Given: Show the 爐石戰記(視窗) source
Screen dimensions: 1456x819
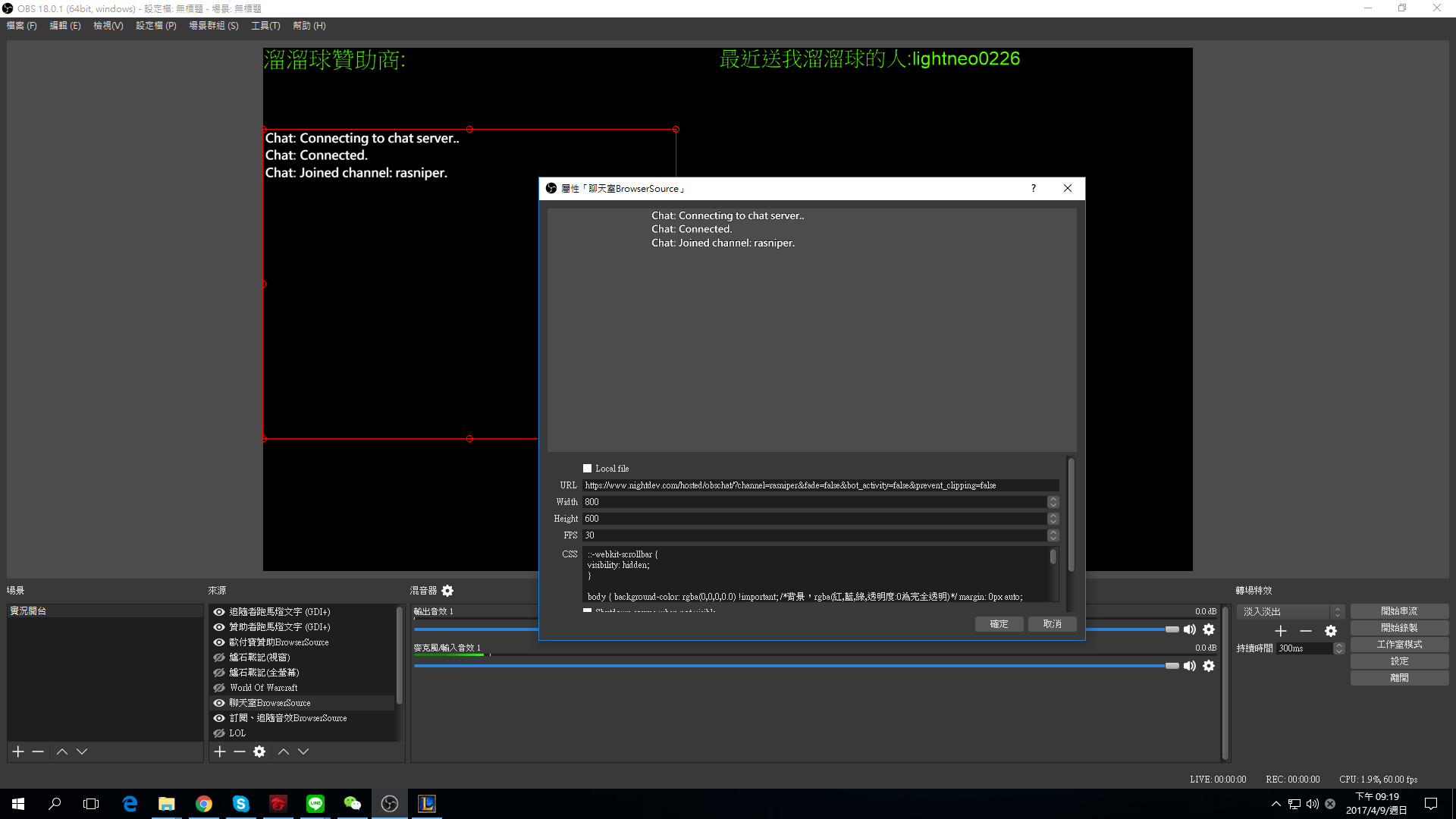Looking at the screenshot, I should click(219, 657).
